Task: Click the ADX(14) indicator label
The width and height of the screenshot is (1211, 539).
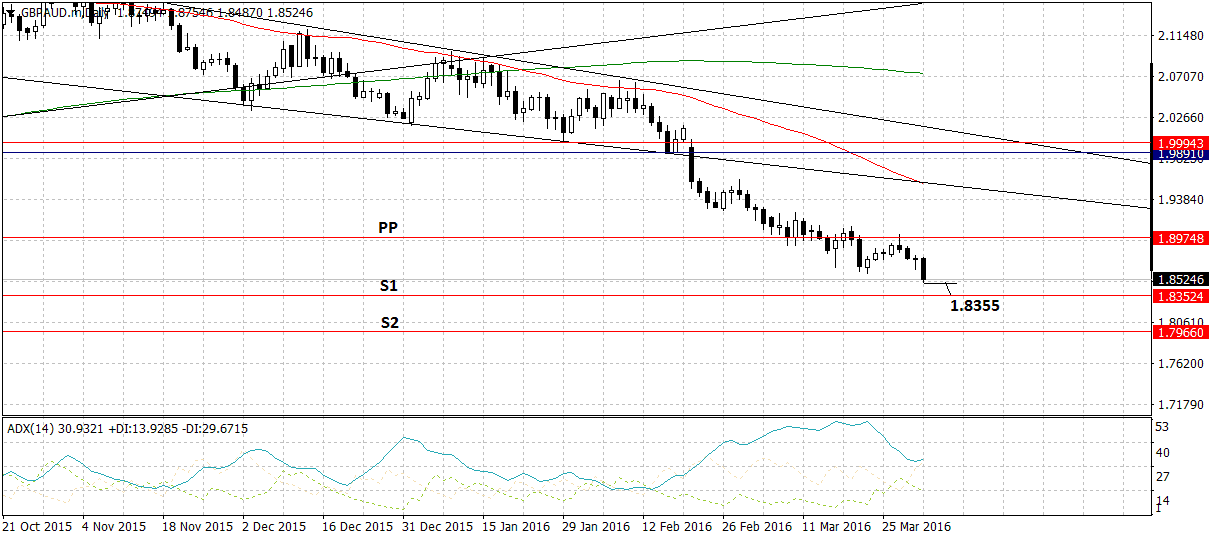Action: pos(30,428)
